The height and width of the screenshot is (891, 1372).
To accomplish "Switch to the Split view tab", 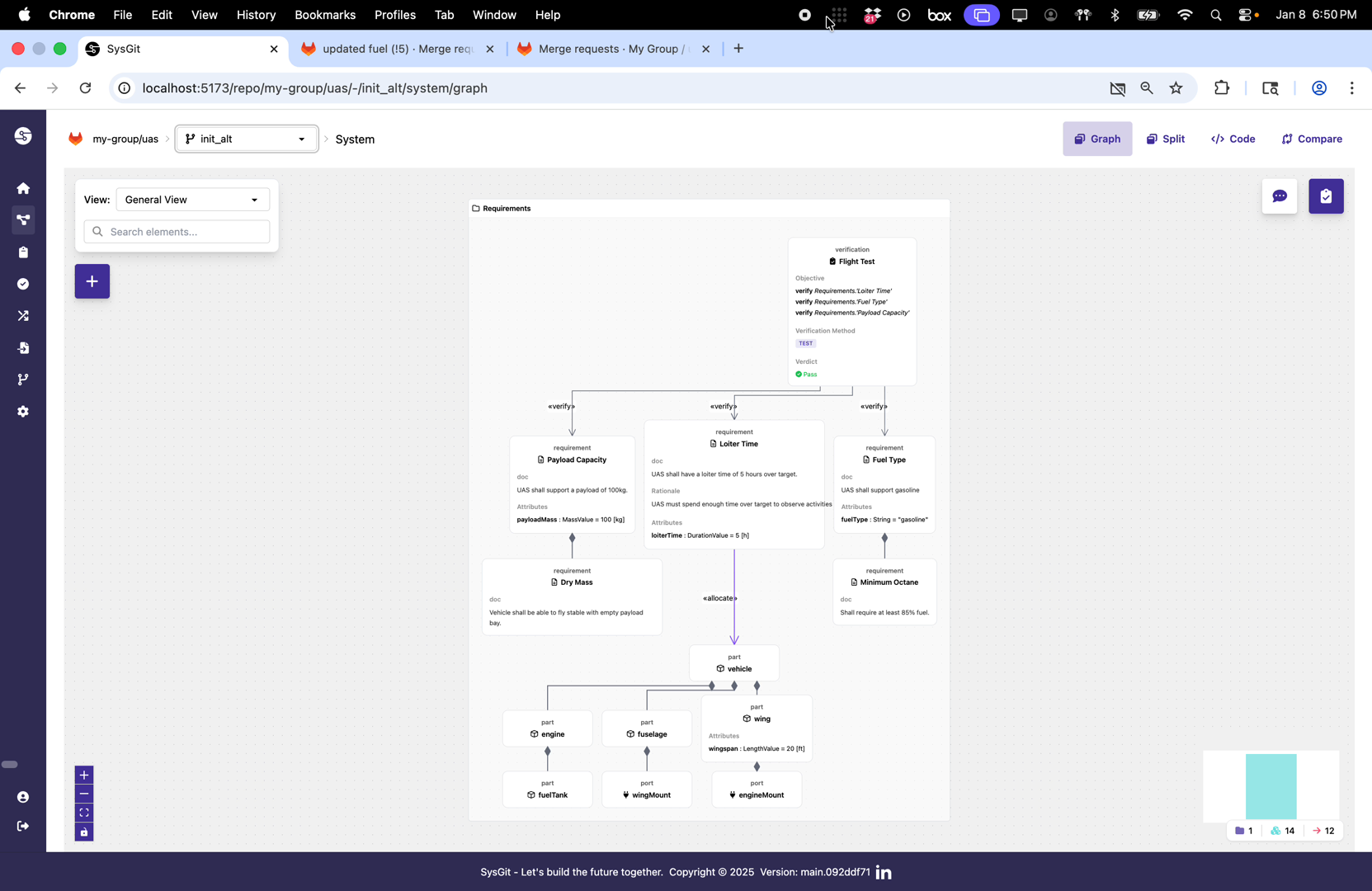I will pos(1165,139).
